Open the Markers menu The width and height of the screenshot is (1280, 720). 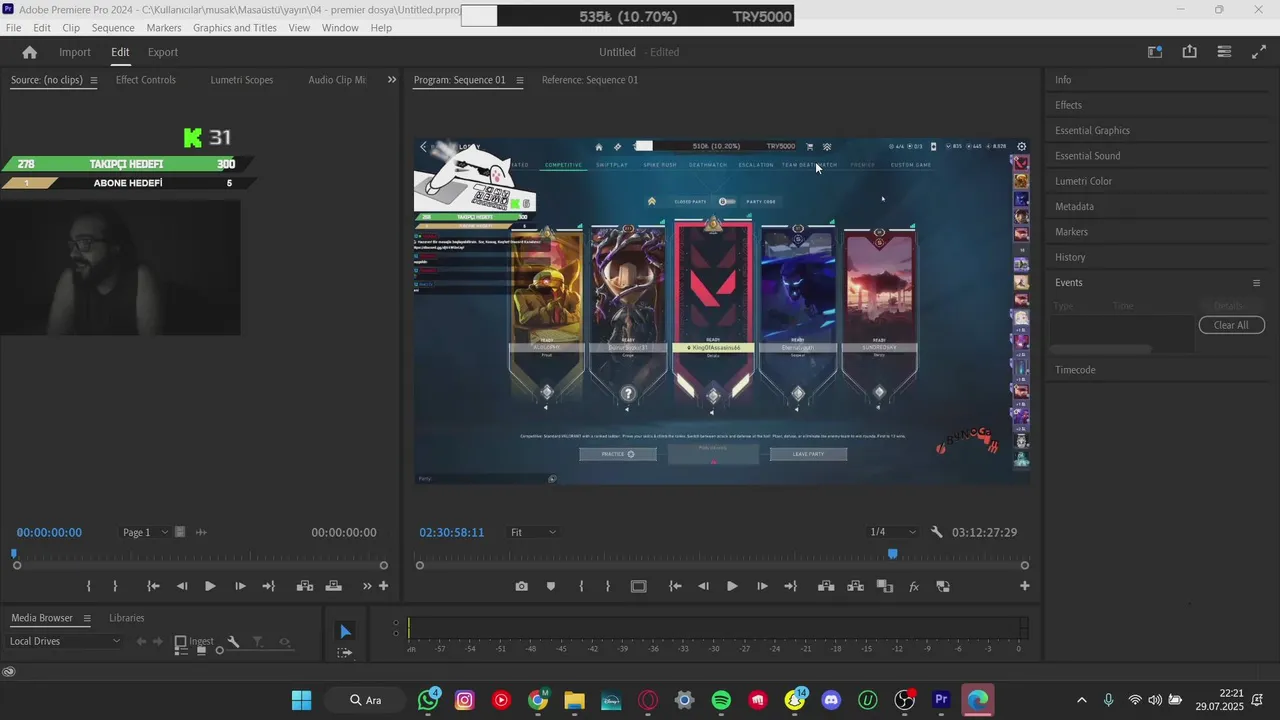click(164, 28)
